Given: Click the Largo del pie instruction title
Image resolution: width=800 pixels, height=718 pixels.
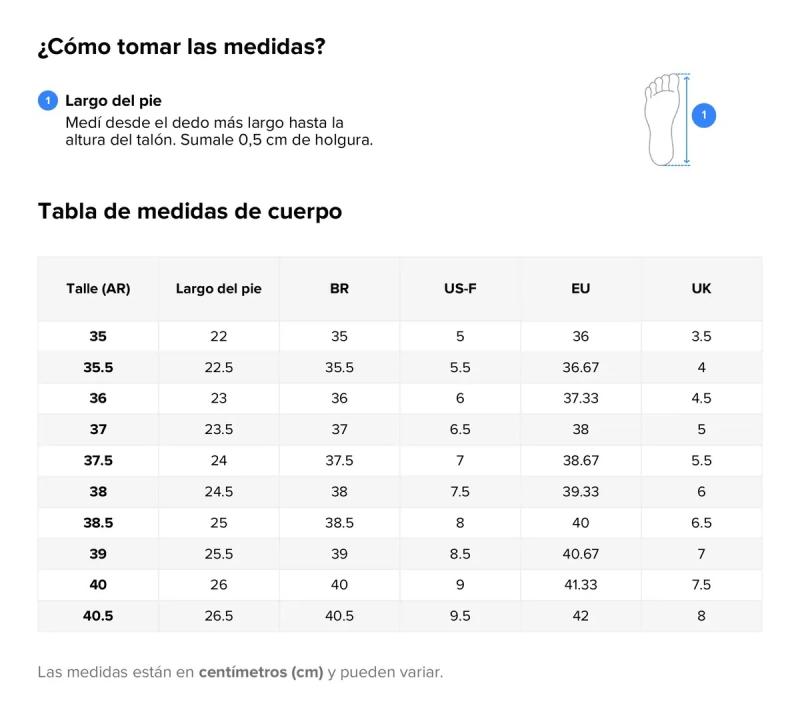Looking at the screenshot, I should tap(113, 101).
